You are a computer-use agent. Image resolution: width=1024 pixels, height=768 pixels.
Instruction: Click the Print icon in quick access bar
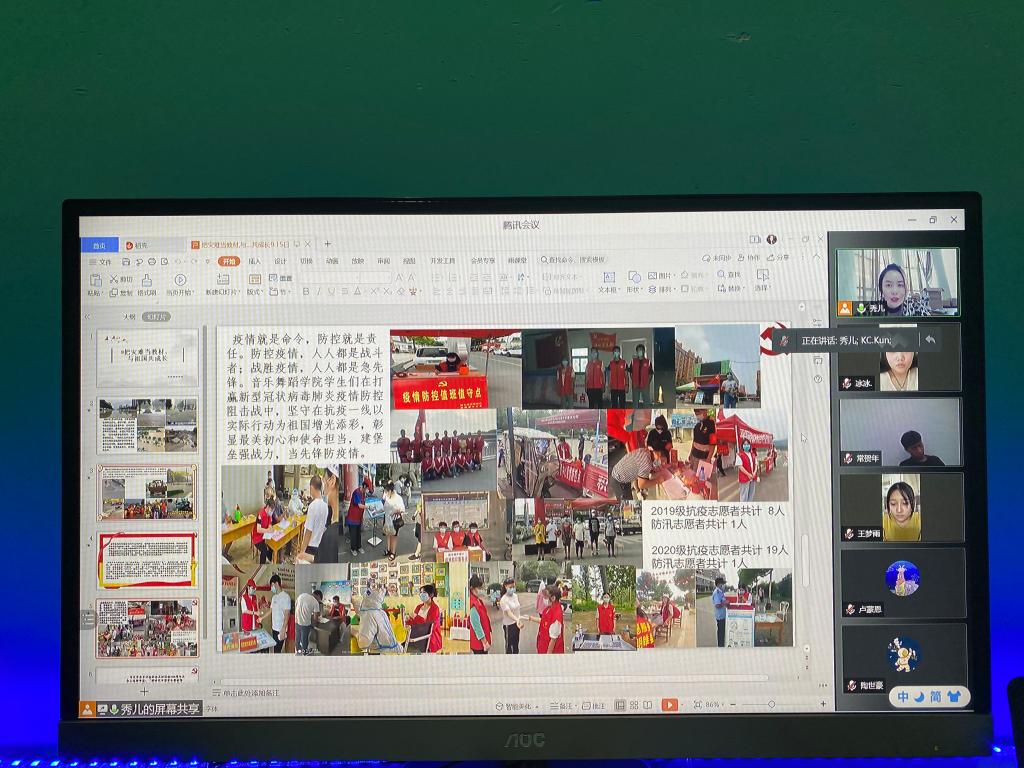pyautogui.click(x=152, y=261)
